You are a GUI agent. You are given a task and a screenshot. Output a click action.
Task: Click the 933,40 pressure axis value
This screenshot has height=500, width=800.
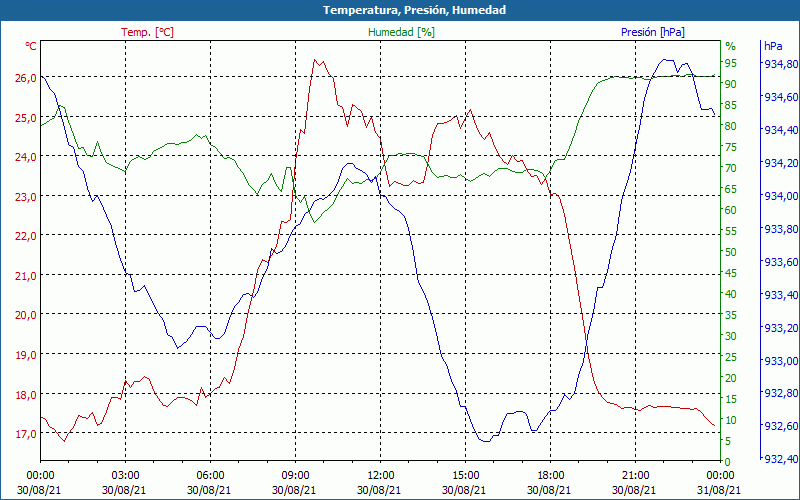tap(780, 295)
